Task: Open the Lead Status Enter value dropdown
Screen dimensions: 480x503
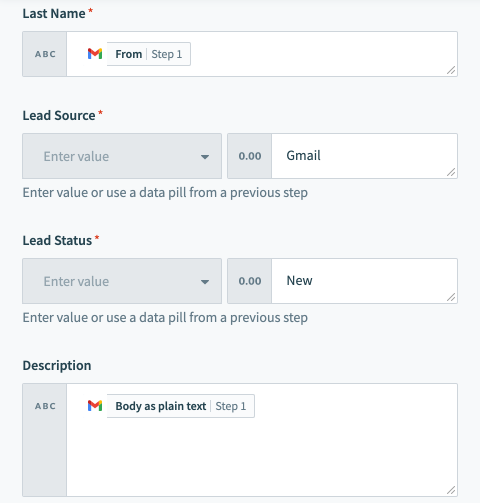Action: (x=122, y=281)
